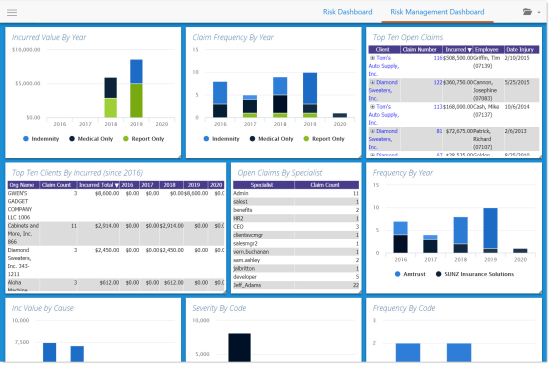The width and height of the screenshot is (550, 365).
Task: Open claim number 122 link
Action: pyautogui.click(x=438, y=82)
